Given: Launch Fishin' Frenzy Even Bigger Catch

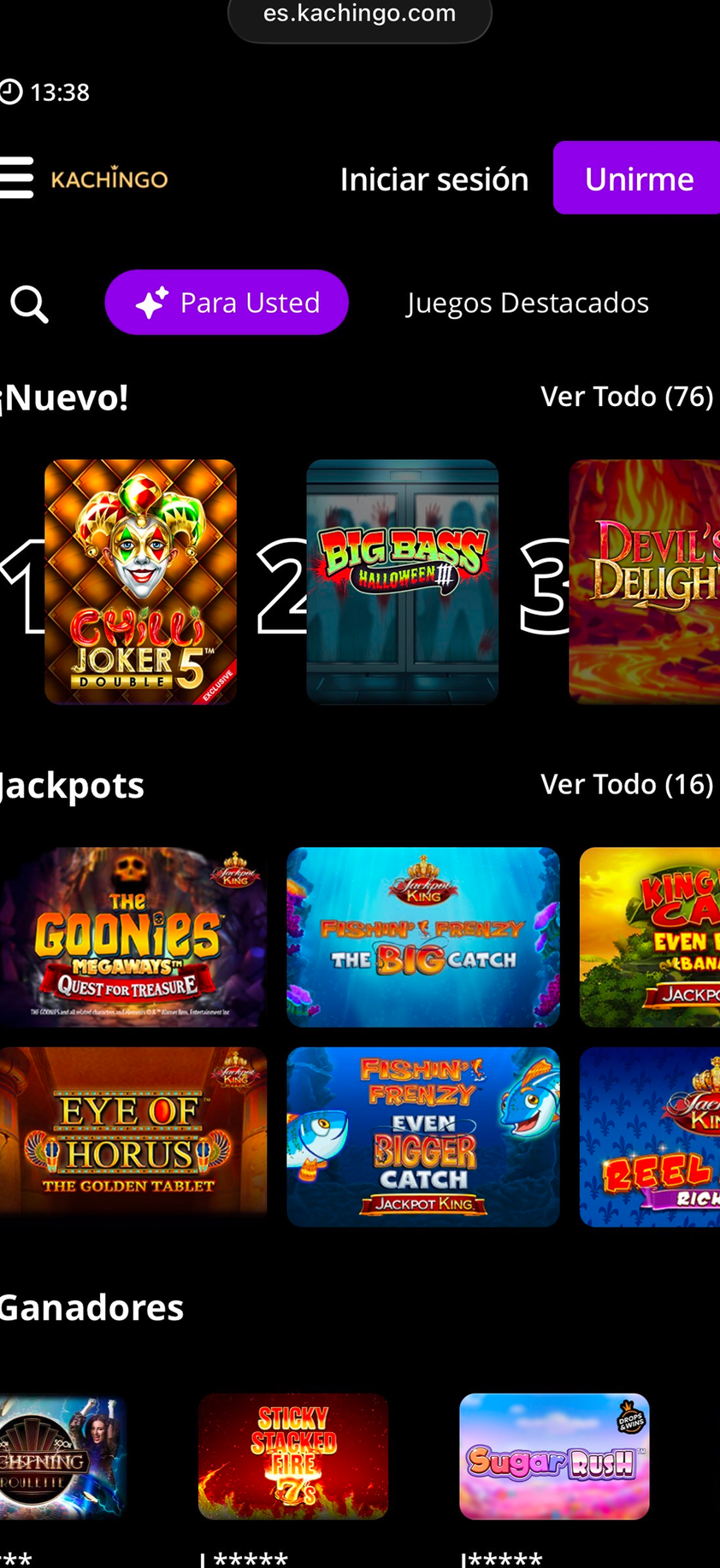Looking at the screenshot, I should (423, 1137).
